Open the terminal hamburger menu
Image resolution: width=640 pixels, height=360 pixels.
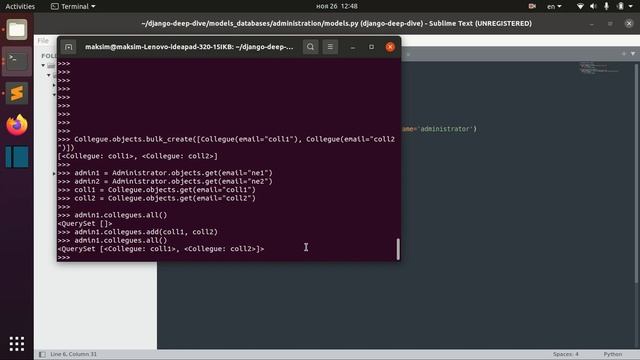330,47
